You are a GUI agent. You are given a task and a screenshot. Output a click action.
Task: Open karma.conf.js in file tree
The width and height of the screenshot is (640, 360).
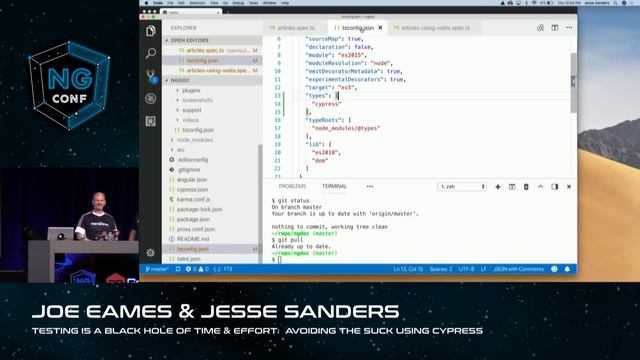(193, 200)
